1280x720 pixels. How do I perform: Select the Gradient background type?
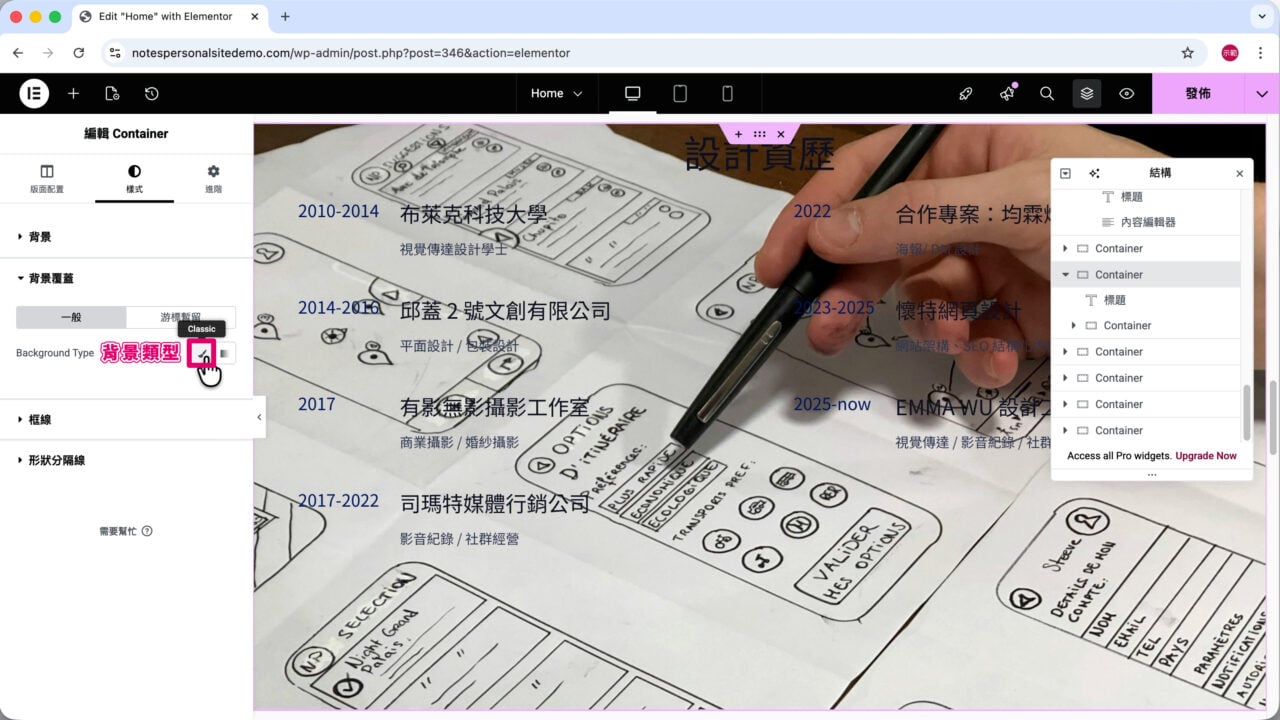225,353
